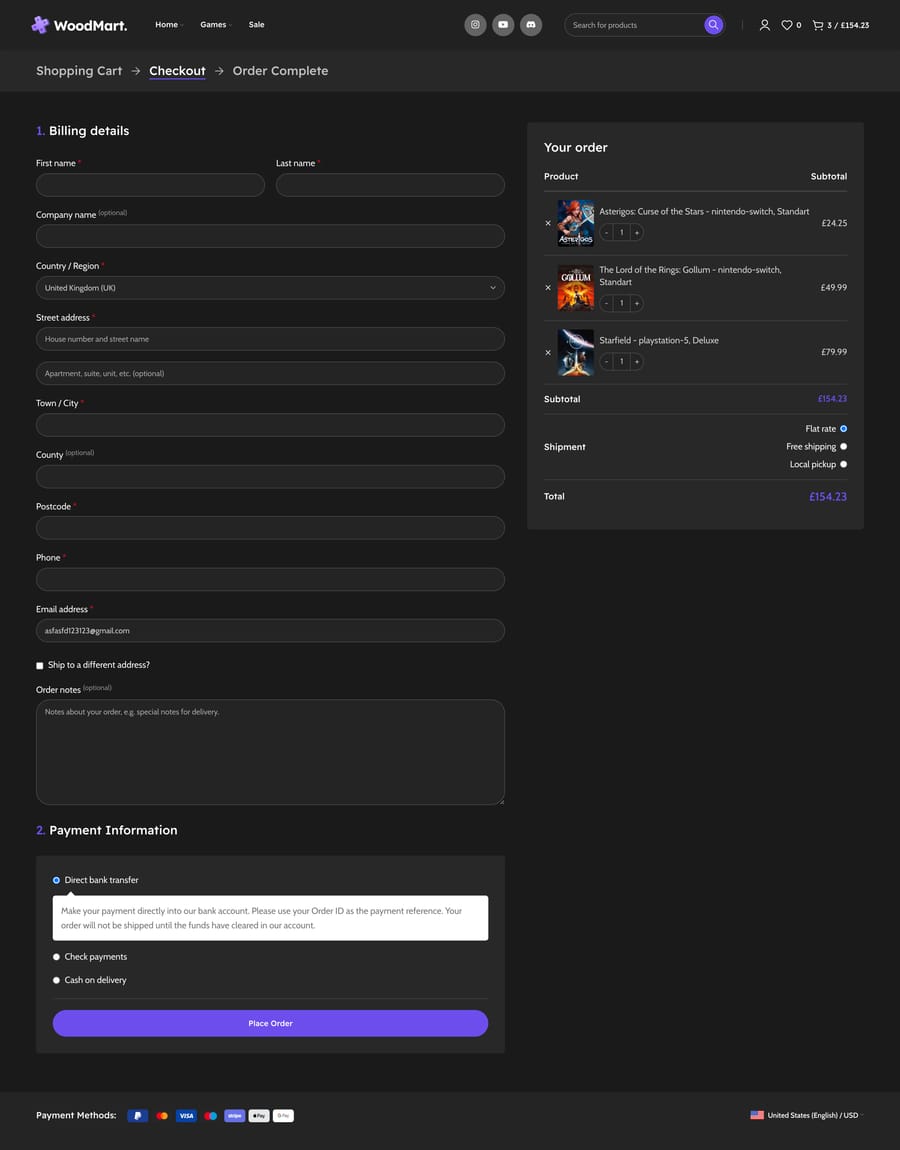The height and width of the screenshot is (1150, 900).
Task: Expand the Games menu
Action: 216,25
